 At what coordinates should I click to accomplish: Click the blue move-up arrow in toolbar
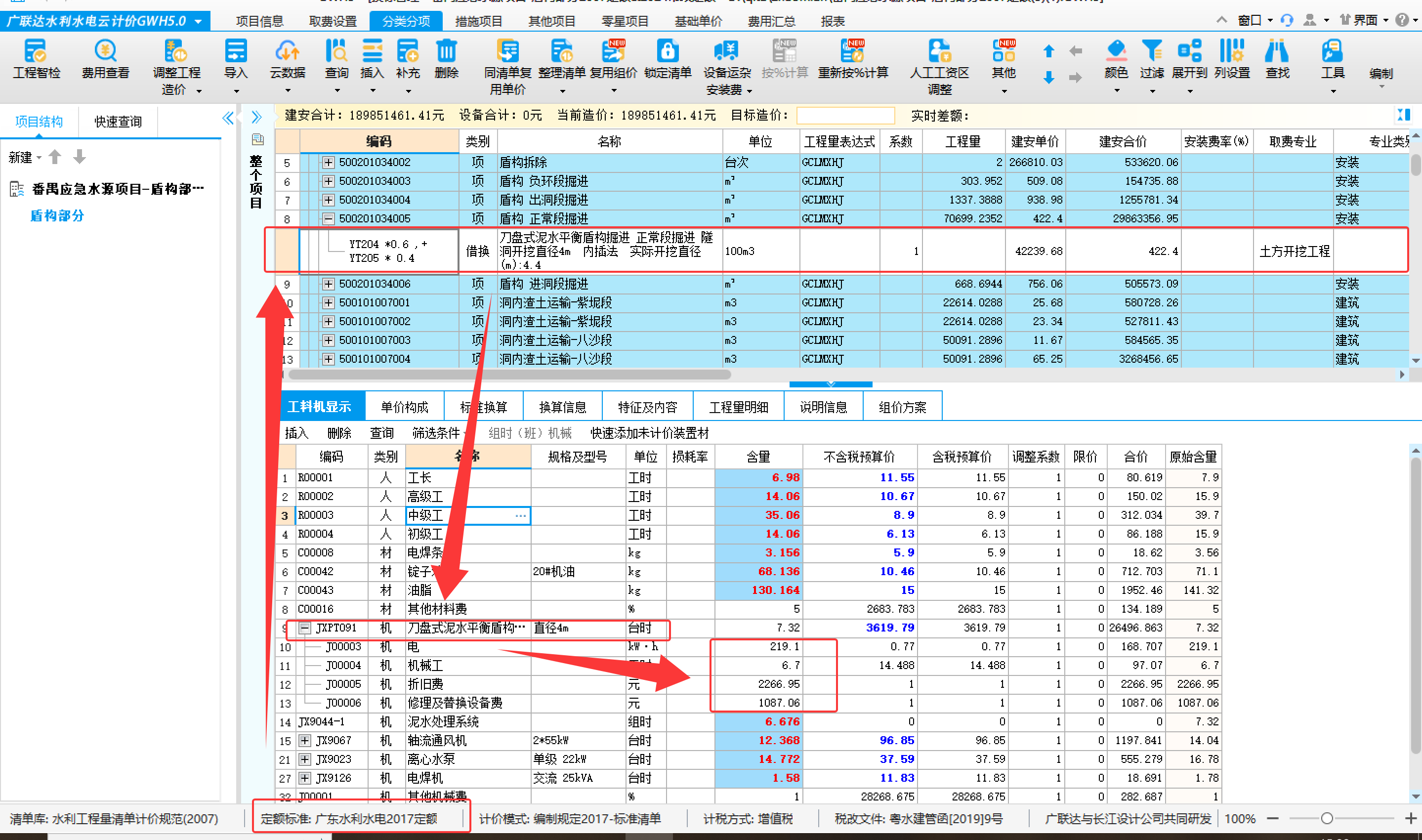click(x=1048, y=51)
